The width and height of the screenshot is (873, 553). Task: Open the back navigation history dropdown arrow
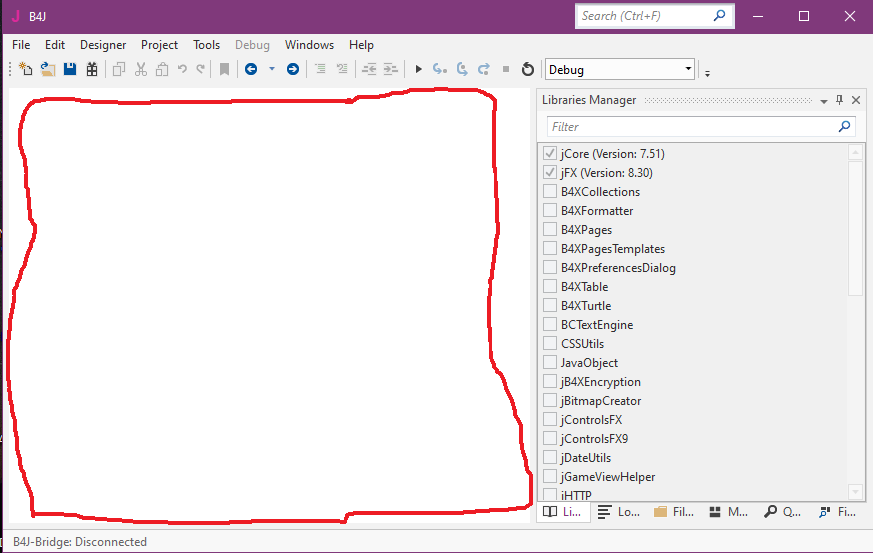(x=272, y=69)
